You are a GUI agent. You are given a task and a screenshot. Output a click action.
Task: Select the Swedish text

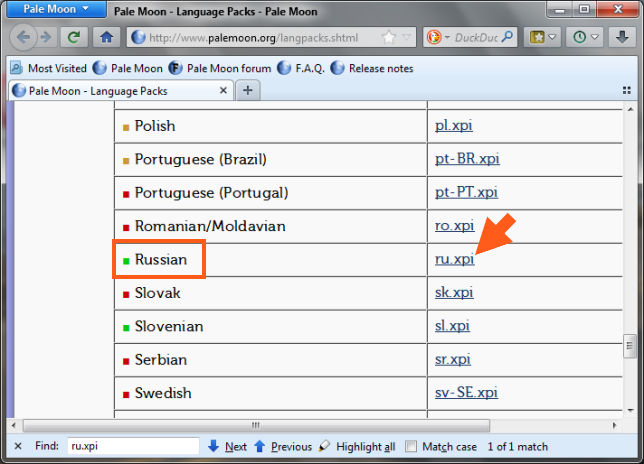[x=163, y=393]
